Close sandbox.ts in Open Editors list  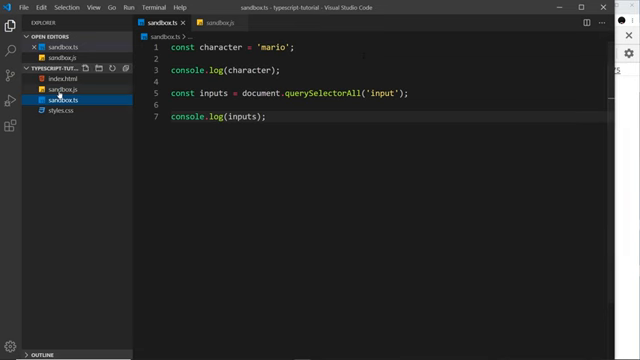pyautogui.click(x=34, y=47)
